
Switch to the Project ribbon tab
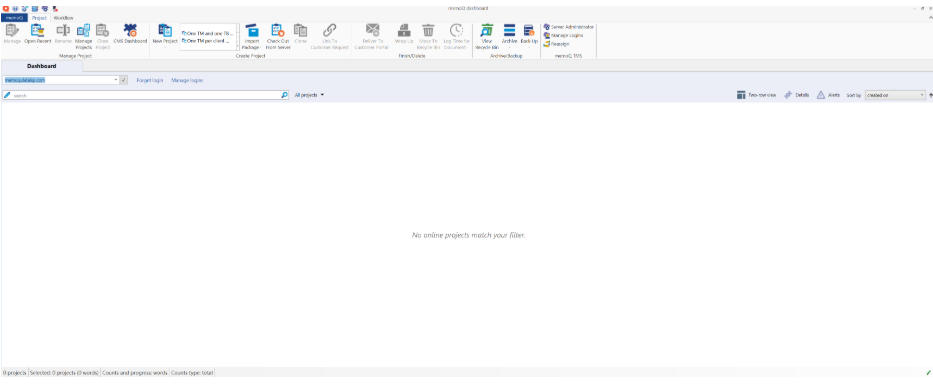coord(39,18)
